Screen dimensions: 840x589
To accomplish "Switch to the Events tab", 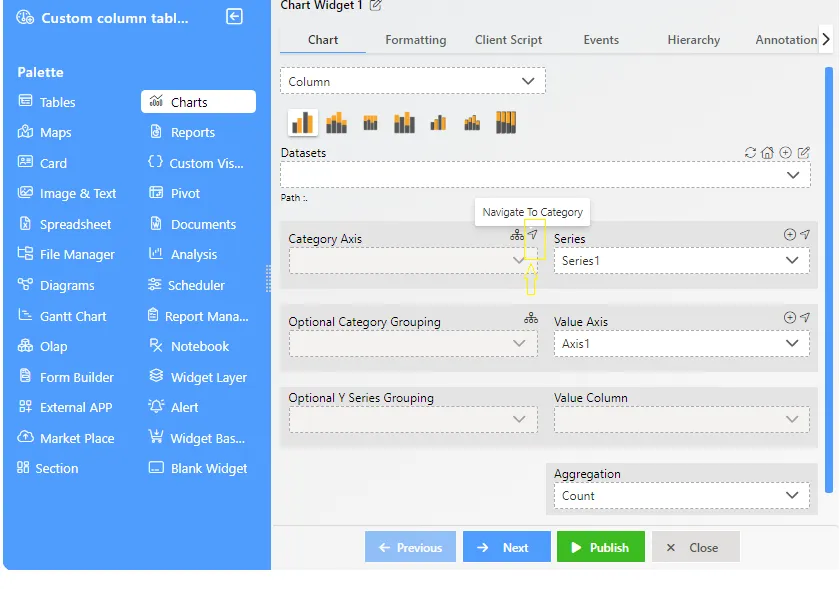I will [601, 40].
